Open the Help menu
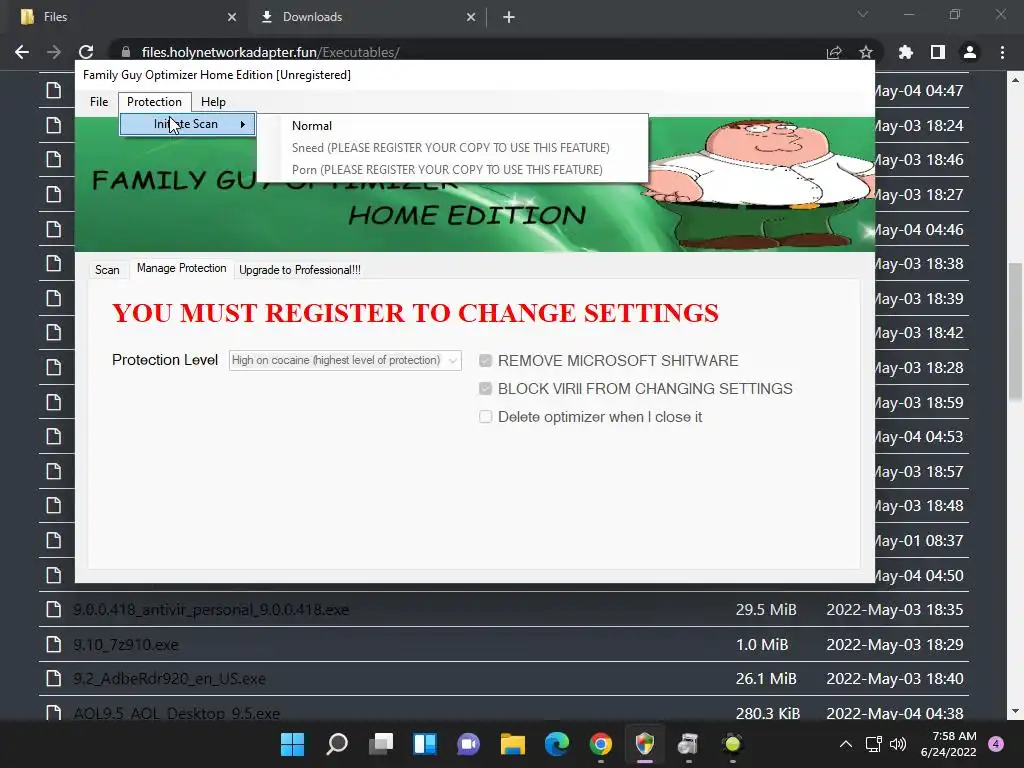This screenshot has height=768, width=1024. click(x=213, y=102)
